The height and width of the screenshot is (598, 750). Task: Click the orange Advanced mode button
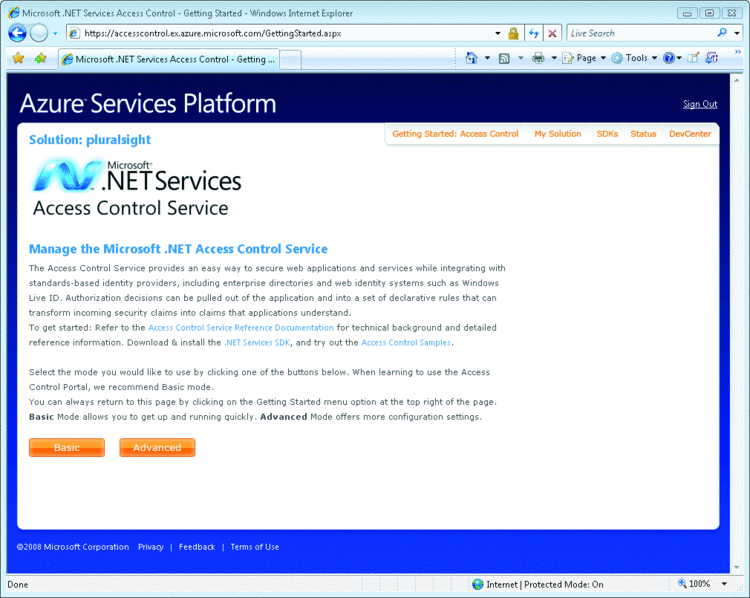click(x=157, y=447)
